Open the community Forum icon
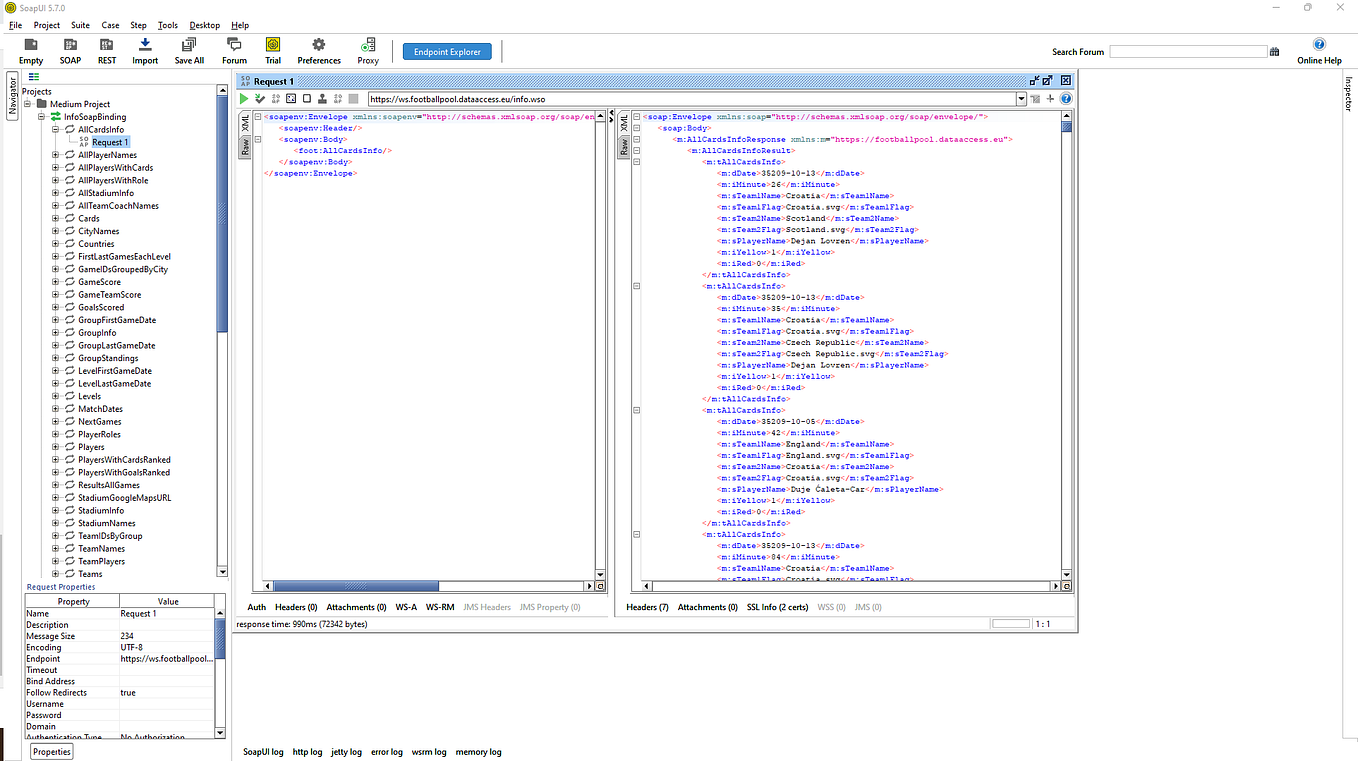Image resolution: width=1358 pixels, height=761 pixels. (x=233, y=46)
